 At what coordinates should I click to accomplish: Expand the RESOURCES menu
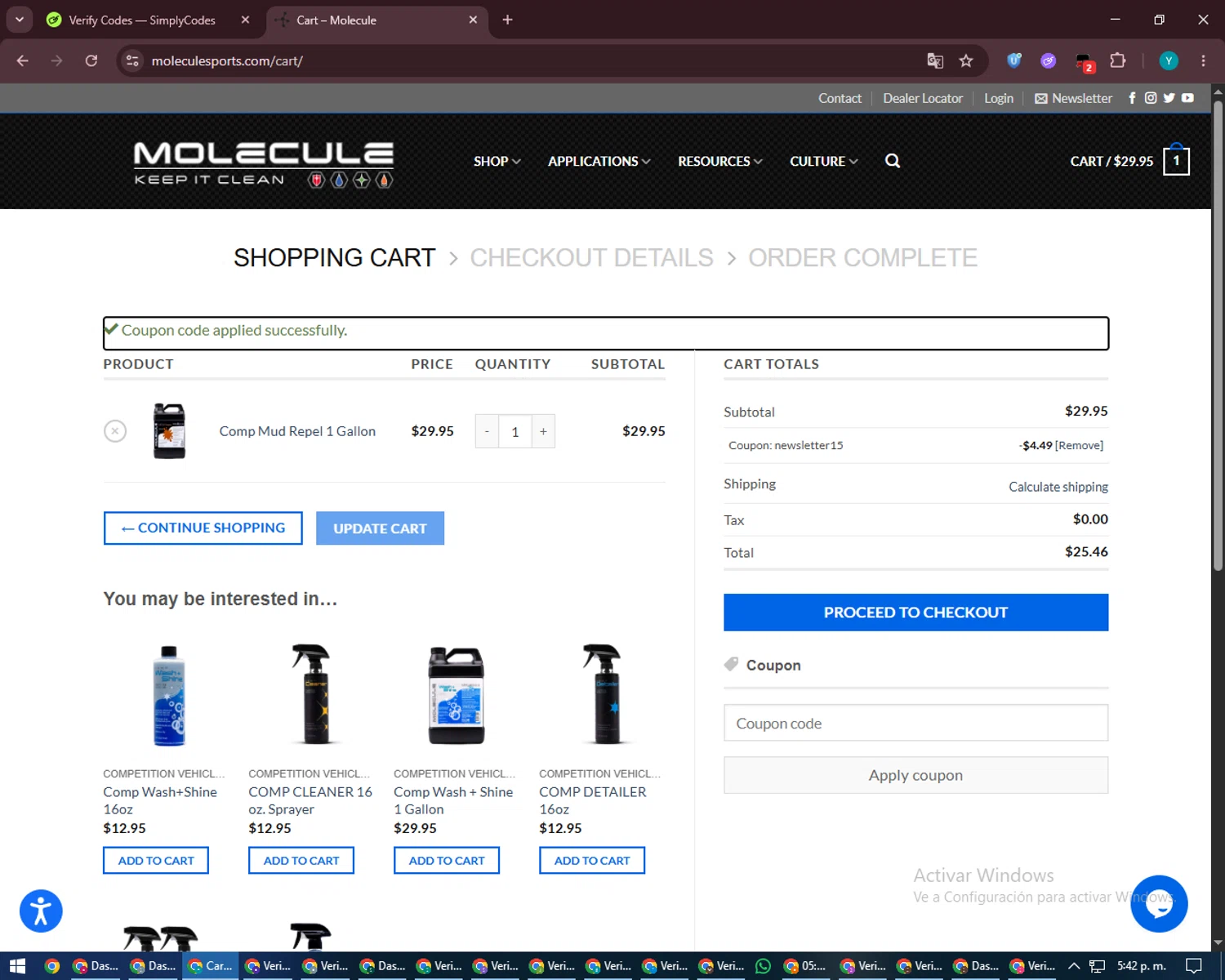720,162
